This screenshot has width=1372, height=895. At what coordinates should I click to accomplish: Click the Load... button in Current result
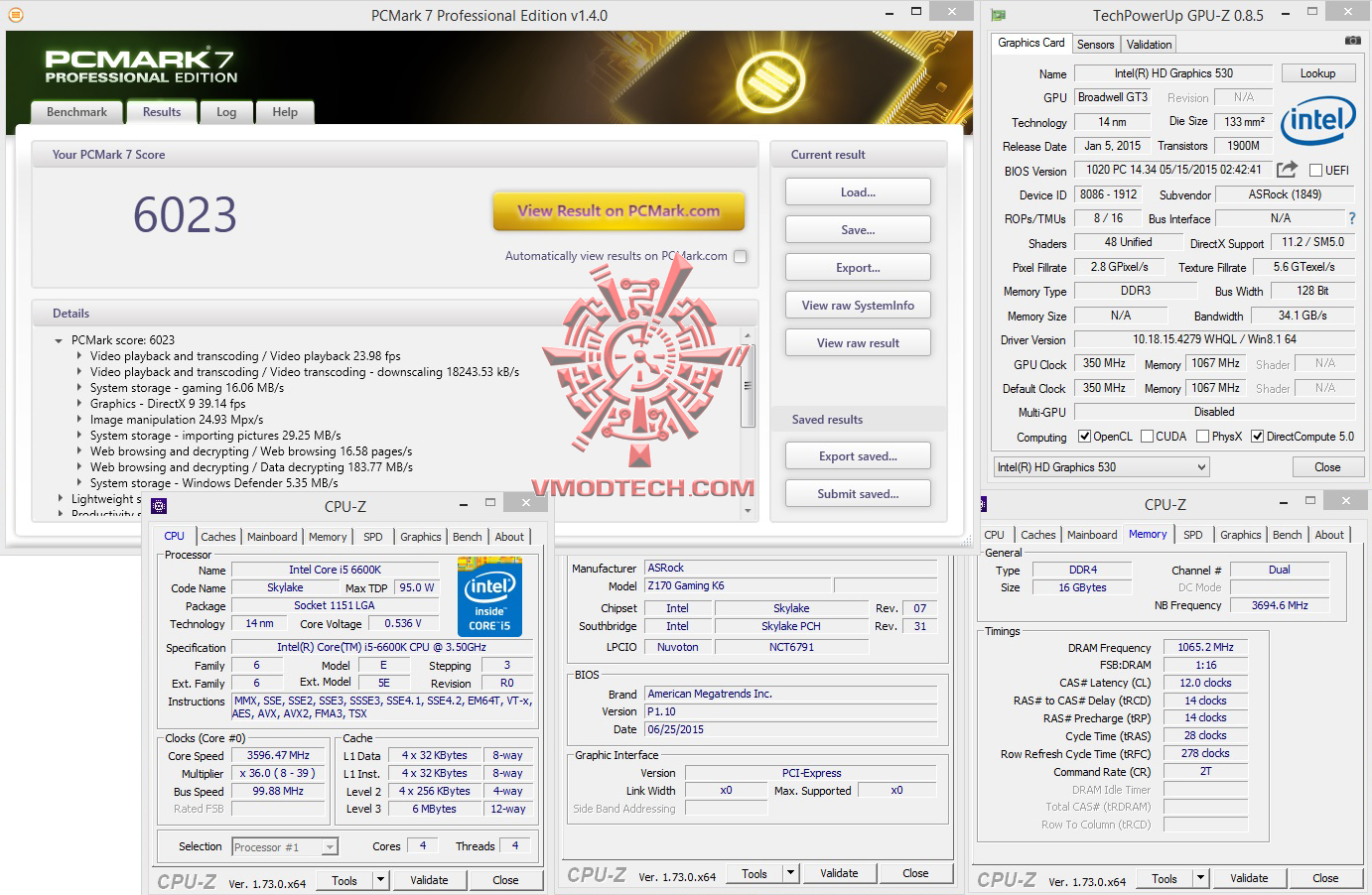tap(858, 192)
